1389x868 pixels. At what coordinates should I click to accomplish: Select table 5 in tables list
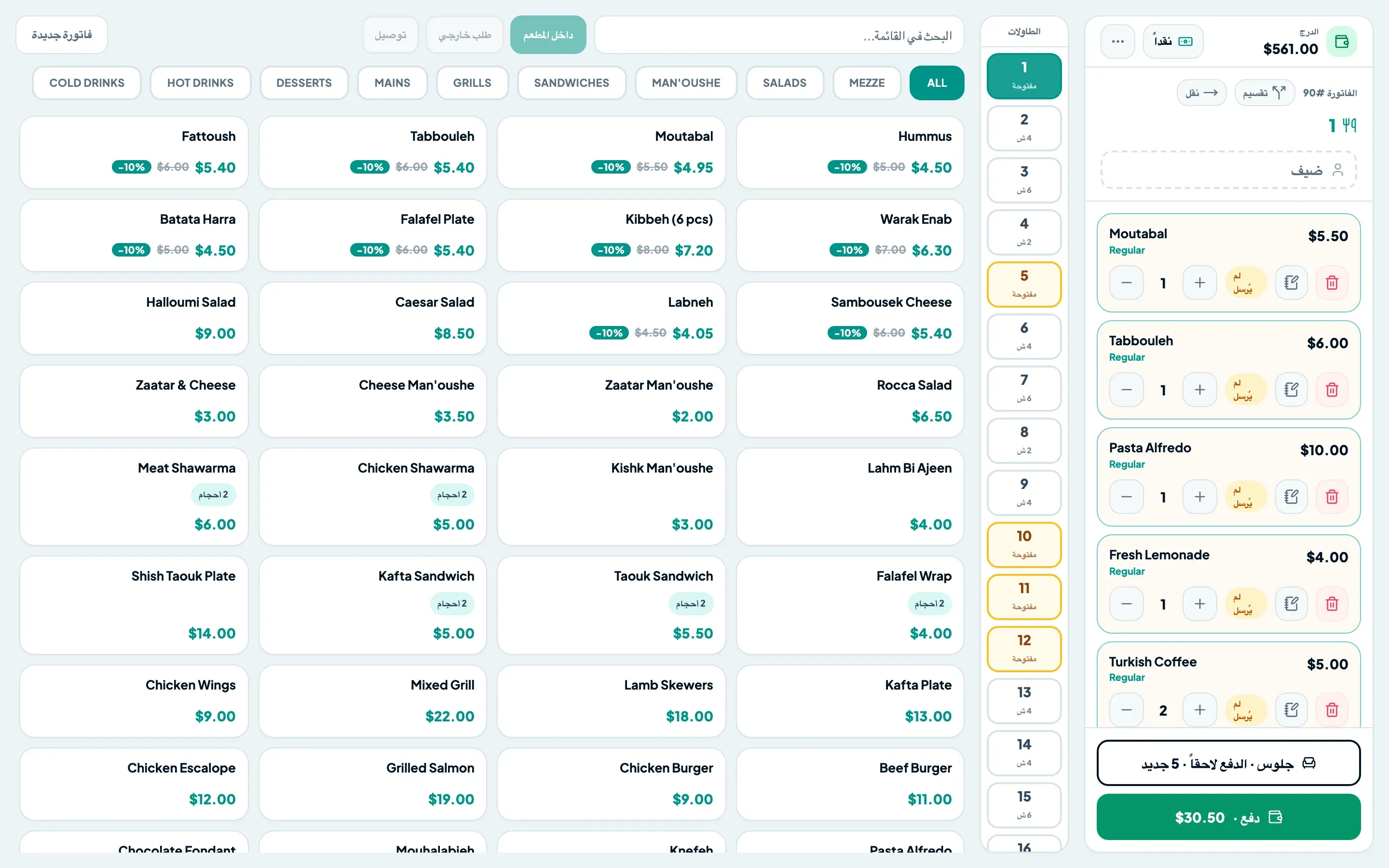coord(1024,284)
